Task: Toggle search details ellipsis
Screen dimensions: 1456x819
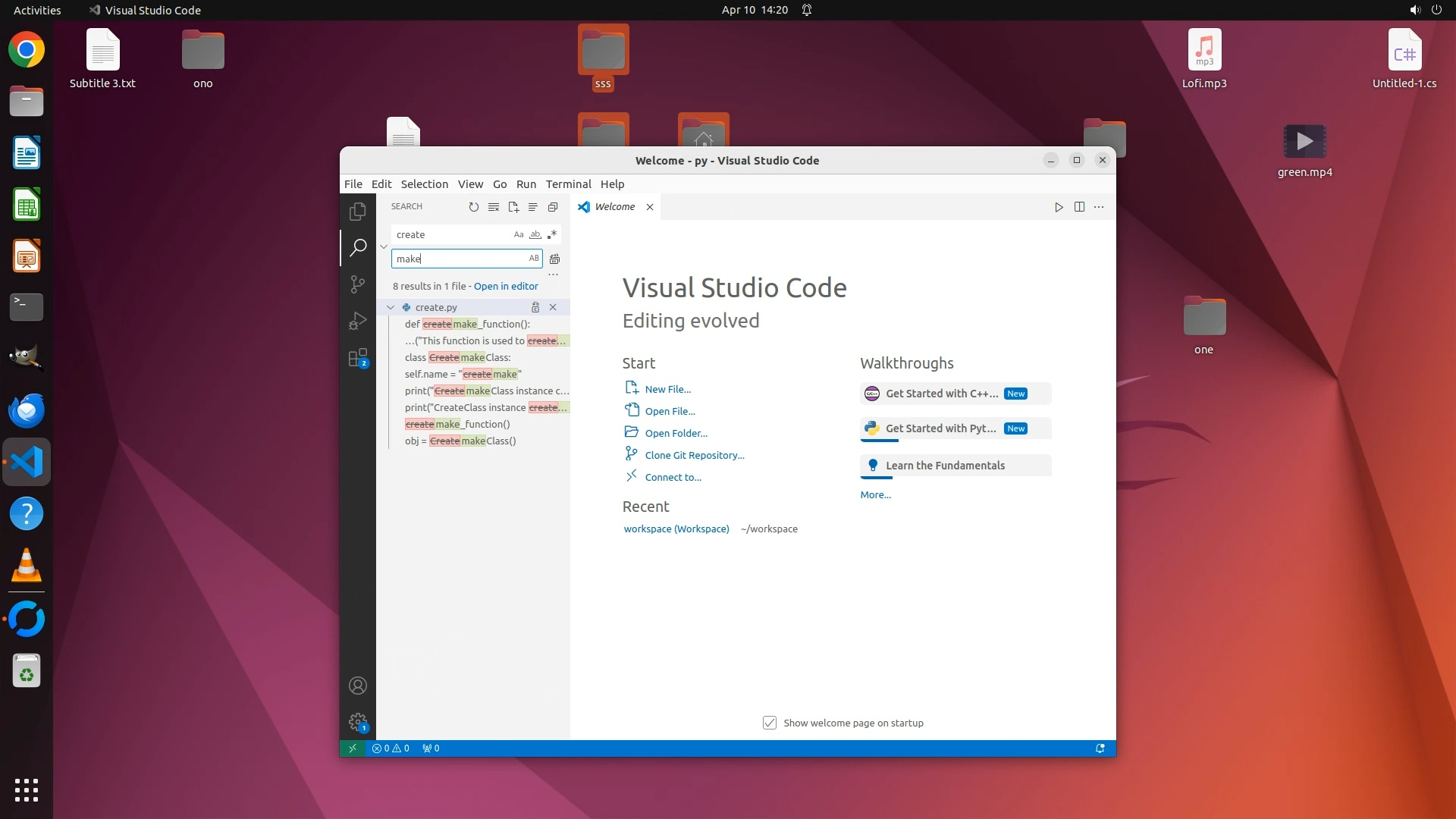Action: point(554,275)
